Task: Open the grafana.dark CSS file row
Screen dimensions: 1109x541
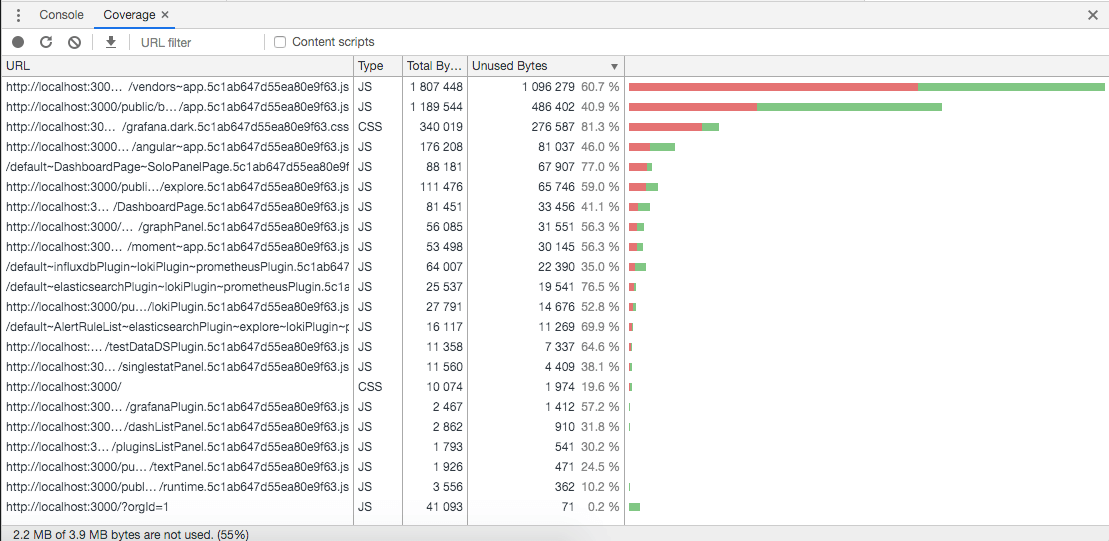Action: pyautogui.click(x=554, y=127)
